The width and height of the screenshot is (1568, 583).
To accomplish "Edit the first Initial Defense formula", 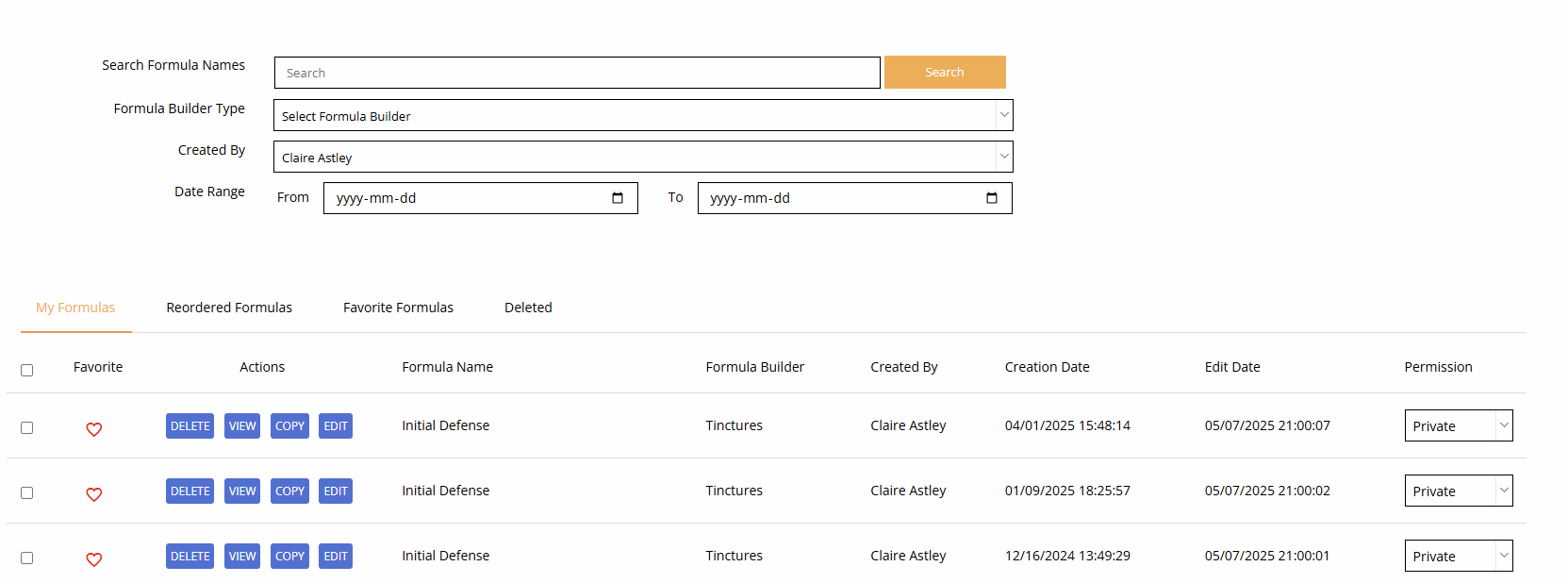I will (x=336, y=426).
